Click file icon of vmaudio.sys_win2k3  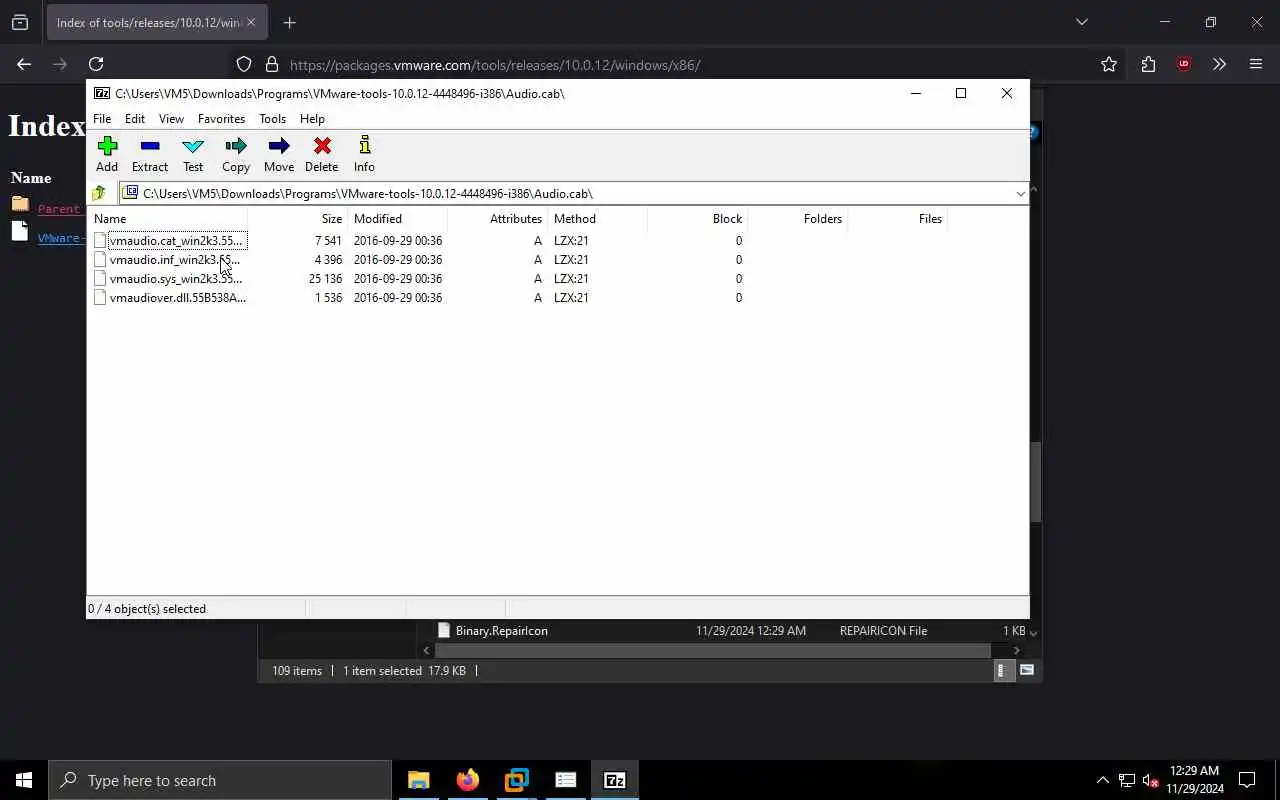(100, 279)
